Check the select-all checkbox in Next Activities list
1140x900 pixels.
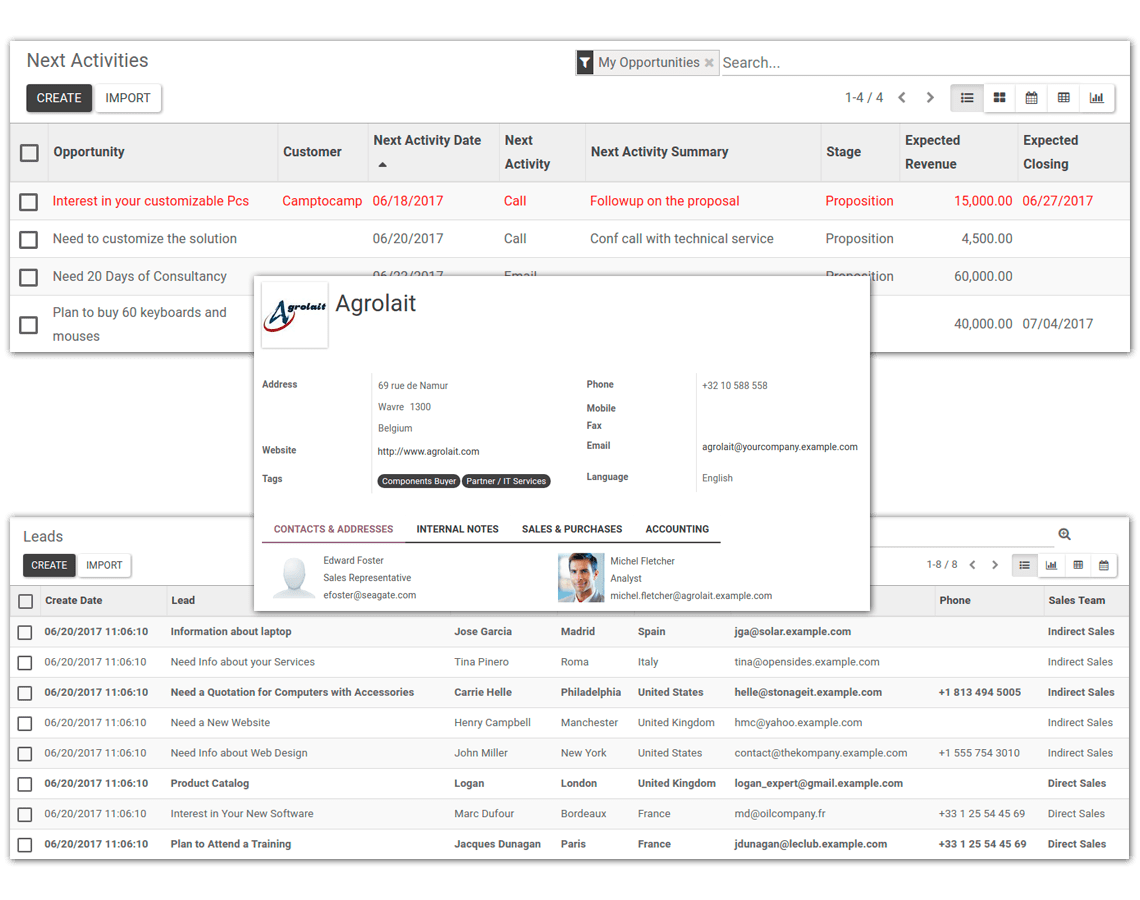pos(29,152)
